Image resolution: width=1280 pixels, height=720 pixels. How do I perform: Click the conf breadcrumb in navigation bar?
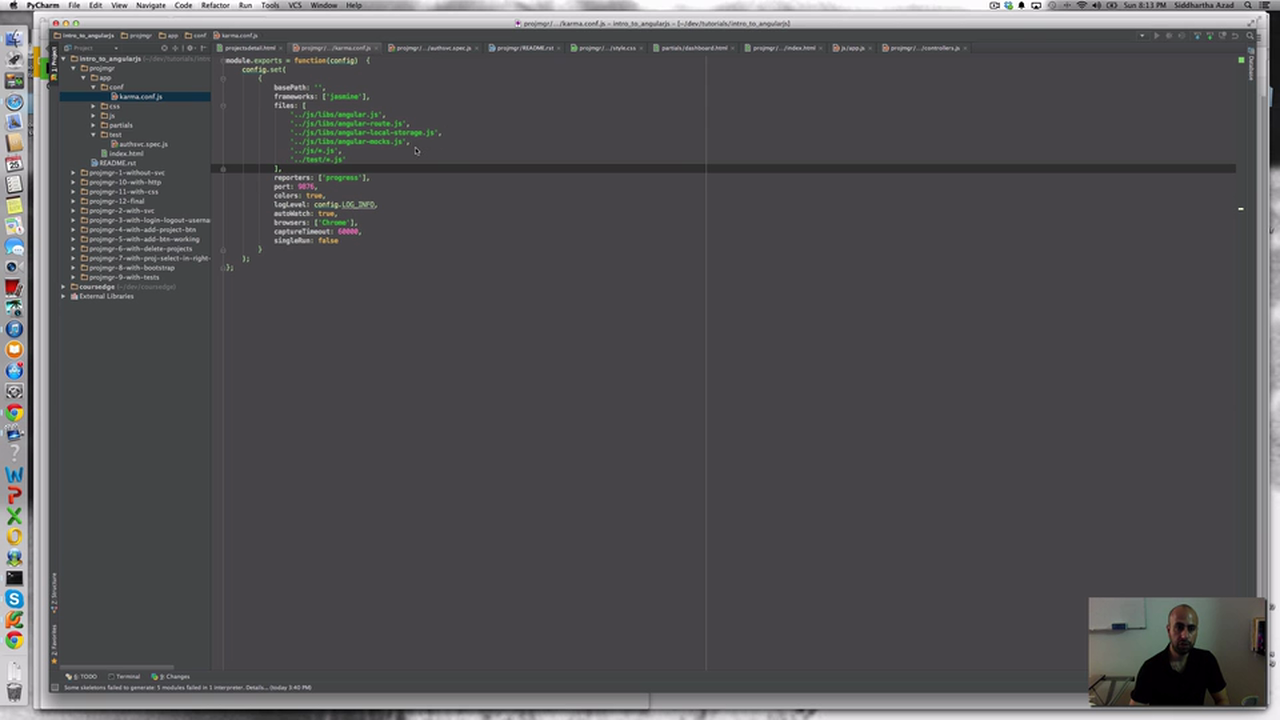pyautogui.click(x=197, y=35)
